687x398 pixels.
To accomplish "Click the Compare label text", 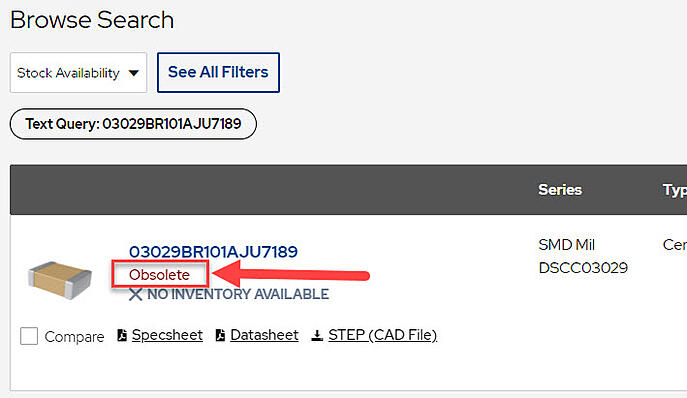I will coord(74,337).
